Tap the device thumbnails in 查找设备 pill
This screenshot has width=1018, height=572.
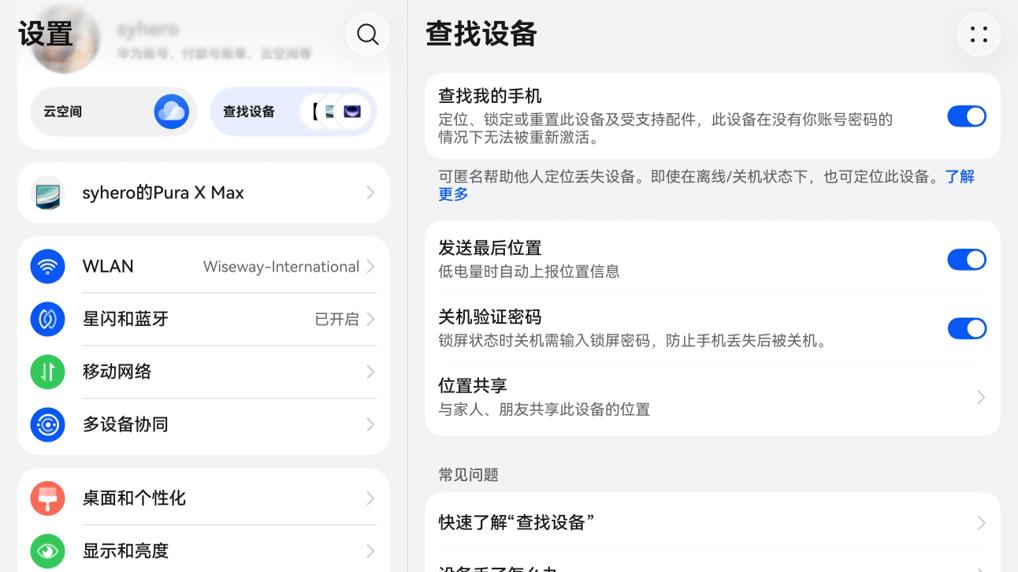pos(337,112)
